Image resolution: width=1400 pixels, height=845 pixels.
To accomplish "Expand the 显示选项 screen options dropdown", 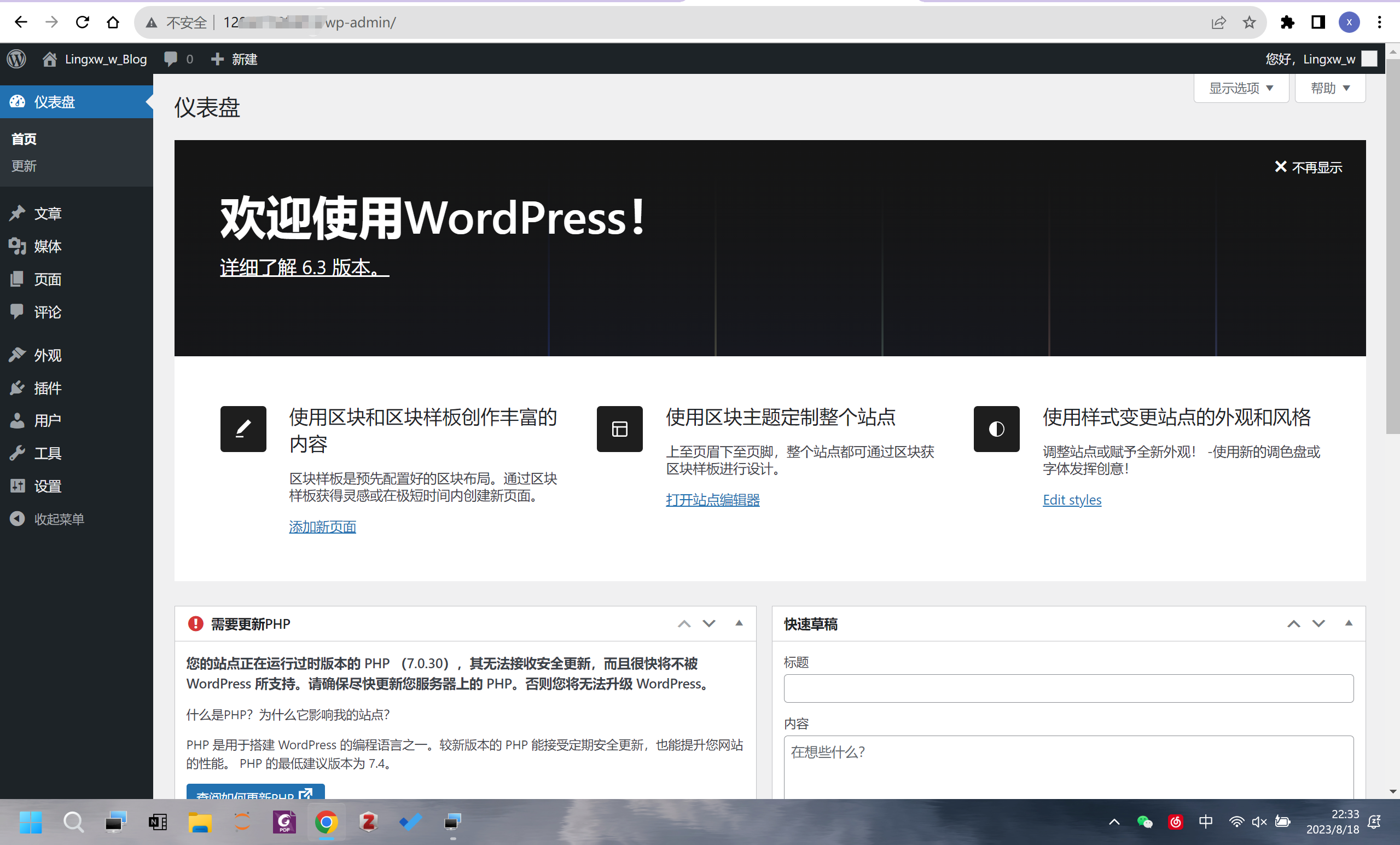I will pyautogui.click(x=1241, y=88).
